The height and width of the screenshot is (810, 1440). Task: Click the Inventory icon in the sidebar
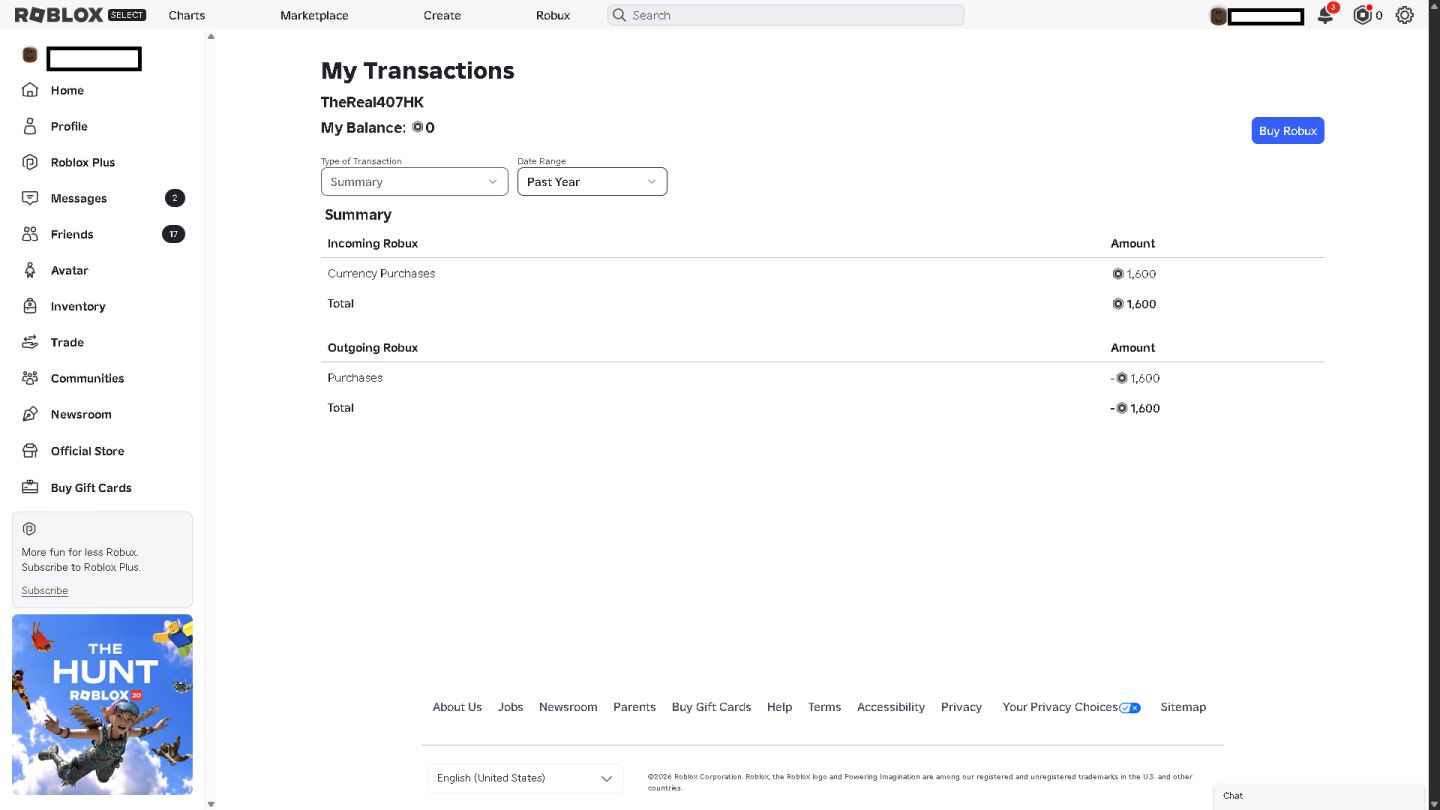[x=30, y=306]
